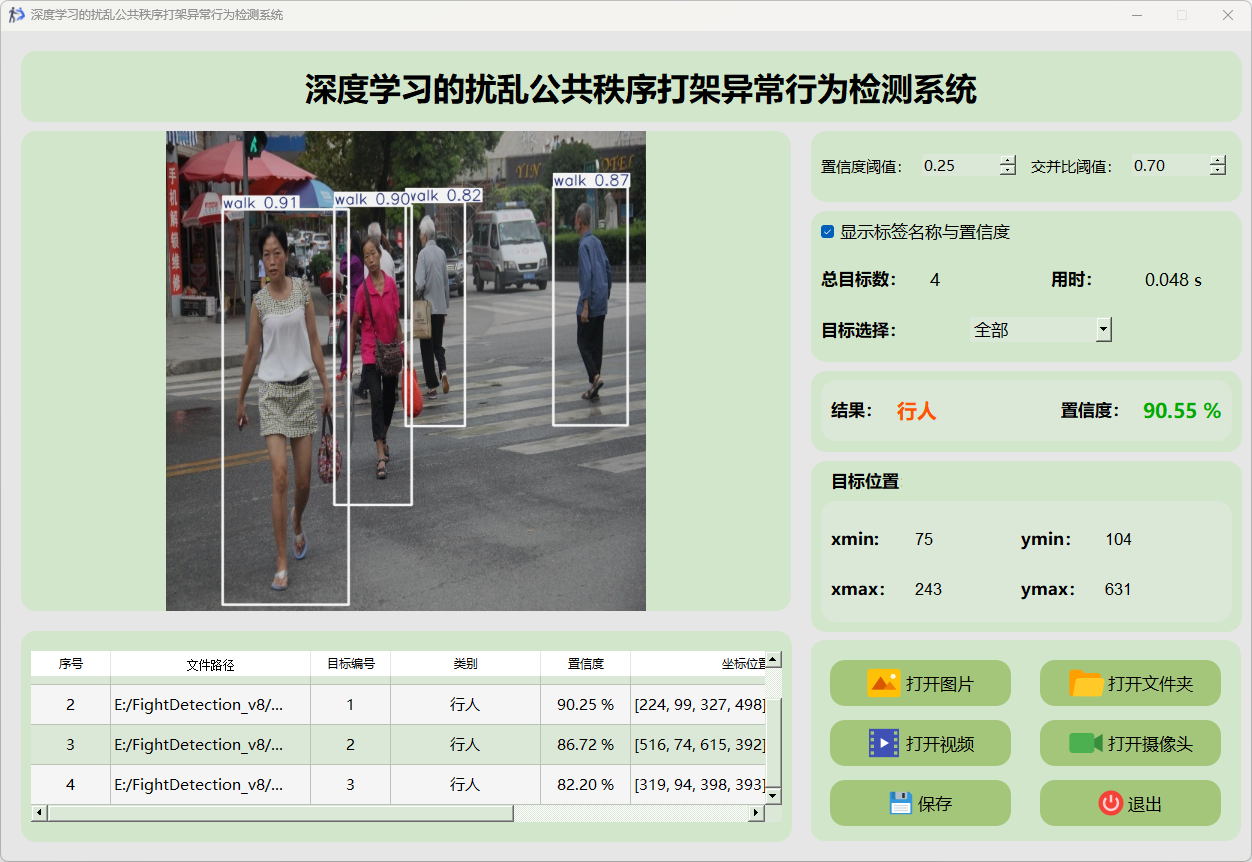Click the 置信度 column header
The image size is (1252, 862).
point(585,664)
